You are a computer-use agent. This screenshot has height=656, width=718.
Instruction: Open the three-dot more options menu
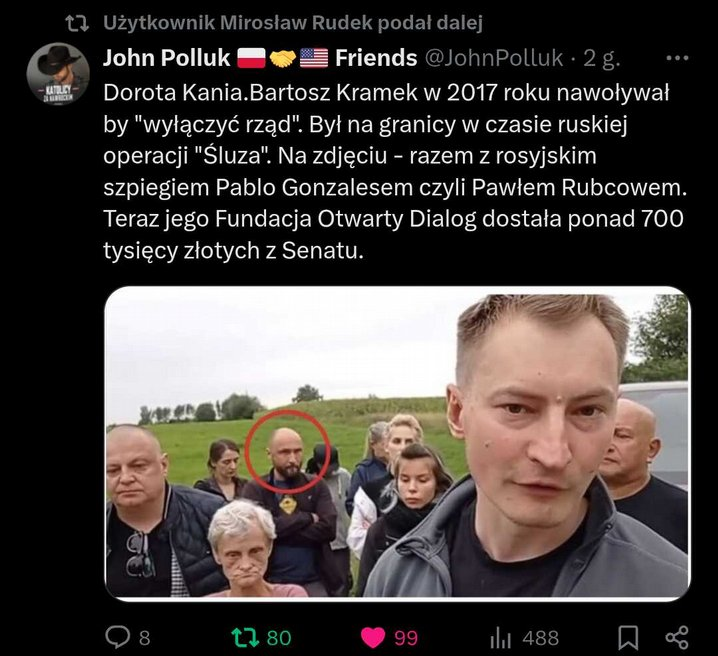677,58
